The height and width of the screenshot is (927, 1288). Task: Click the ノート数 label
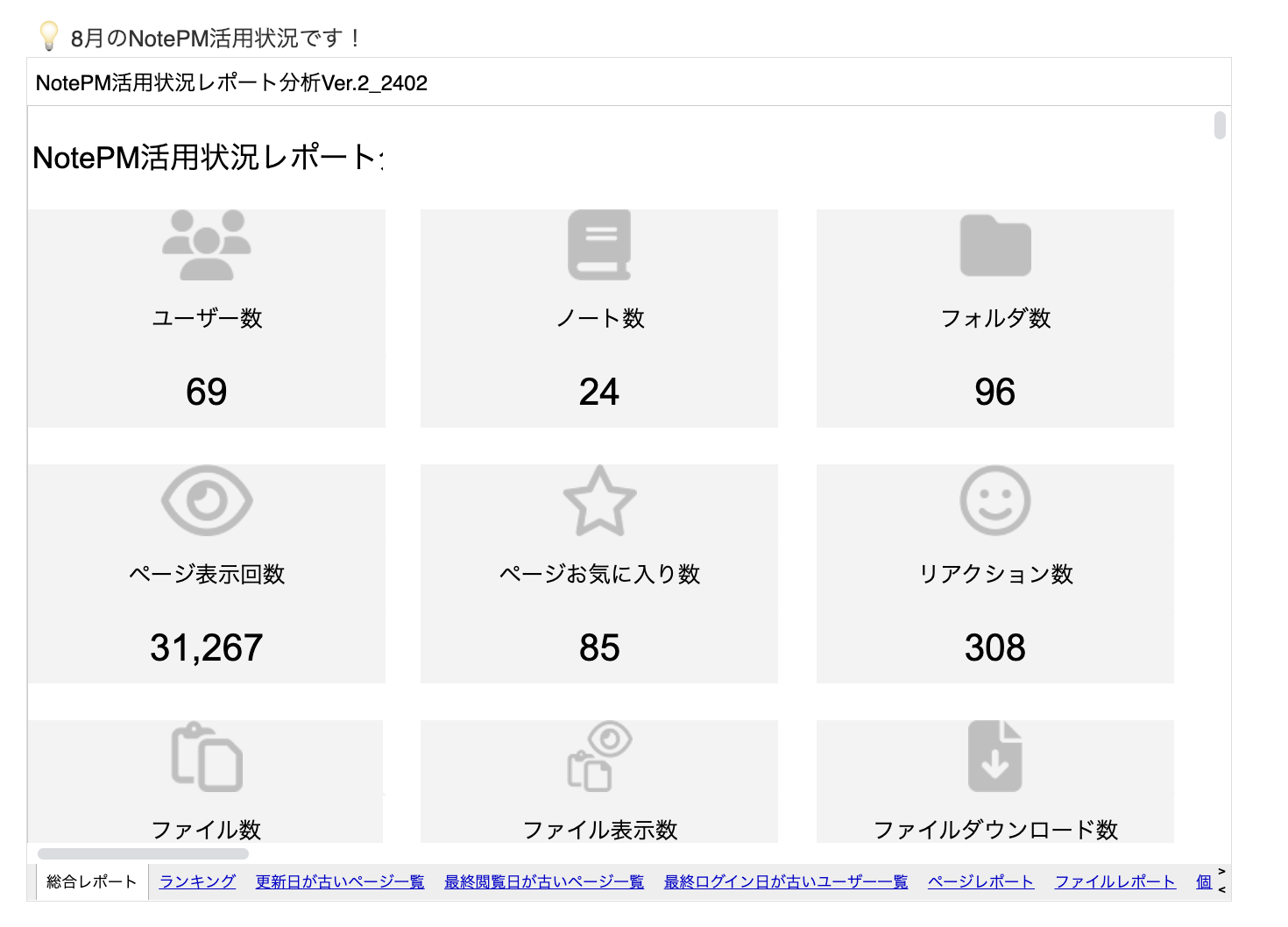(599, 318)
